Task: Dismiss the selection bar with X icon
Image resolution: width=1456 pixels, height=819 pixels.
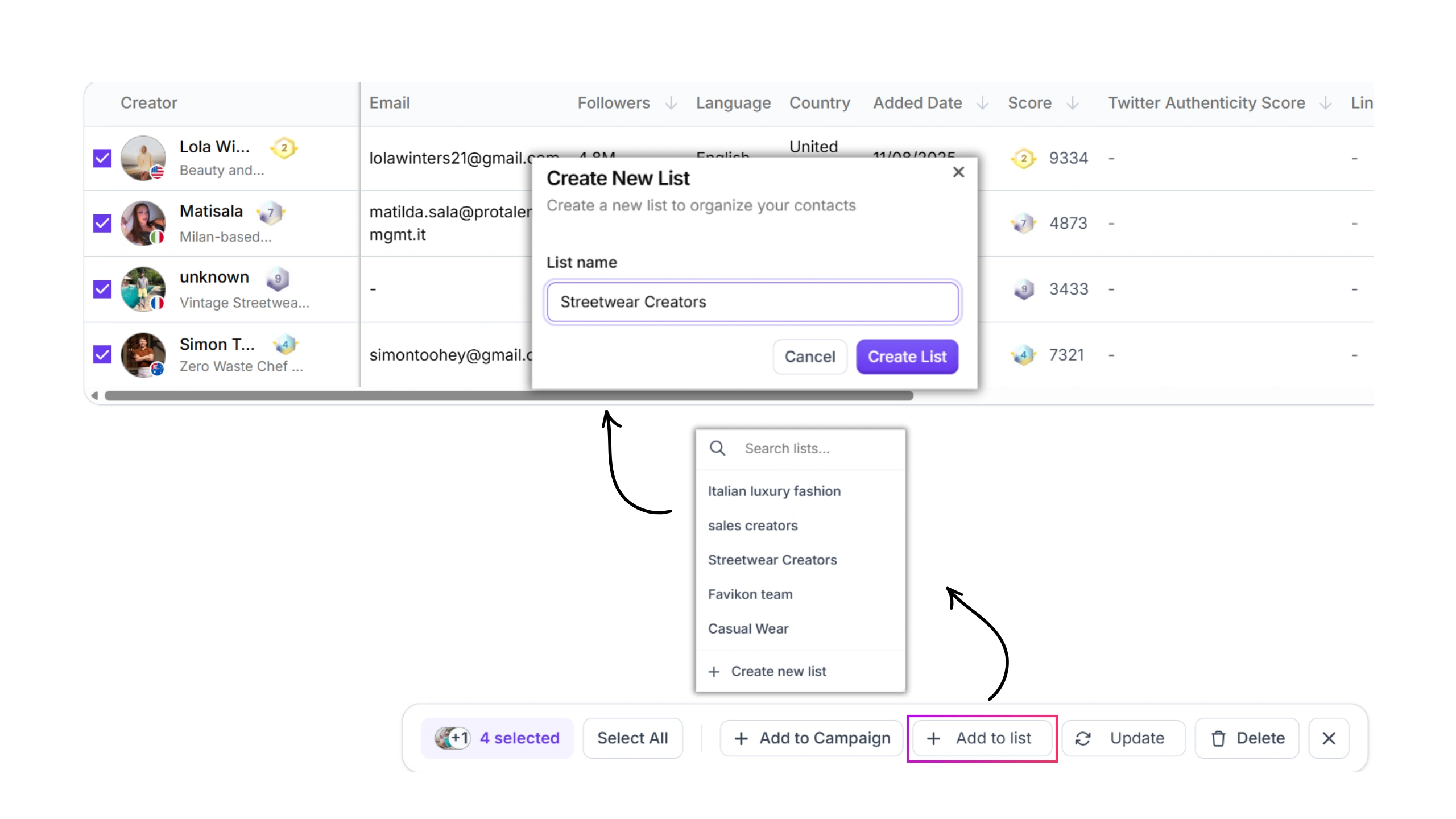Action: (x=1329, y=738)
